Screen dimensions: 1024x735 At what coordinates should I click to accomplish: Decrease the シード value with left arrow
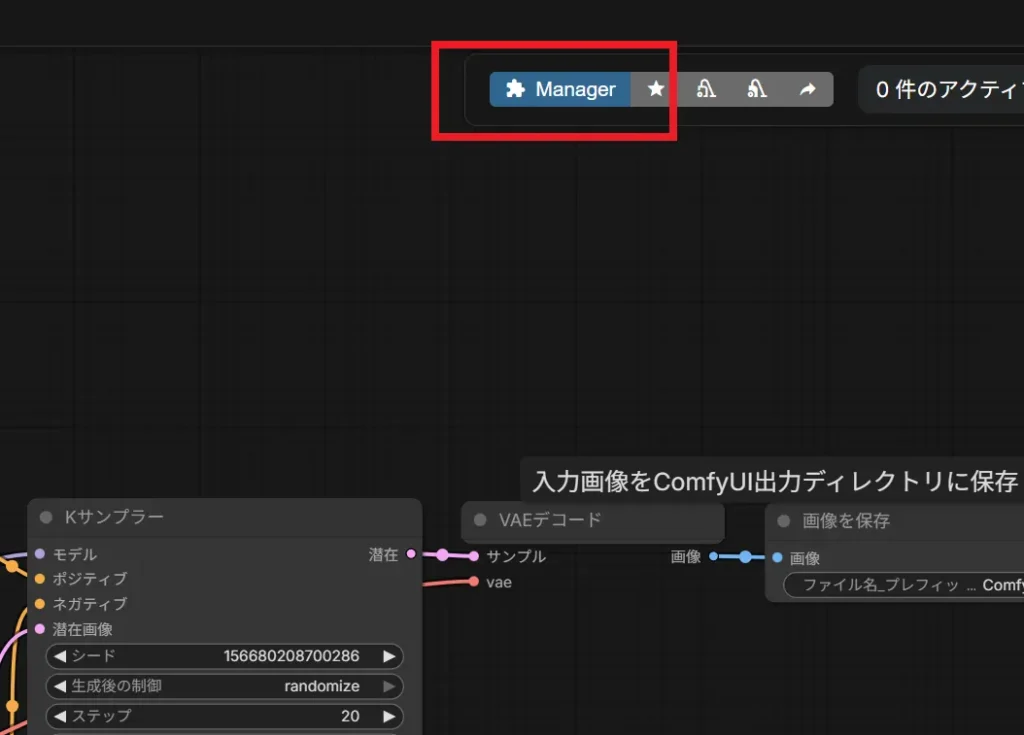tap(58, 656)
